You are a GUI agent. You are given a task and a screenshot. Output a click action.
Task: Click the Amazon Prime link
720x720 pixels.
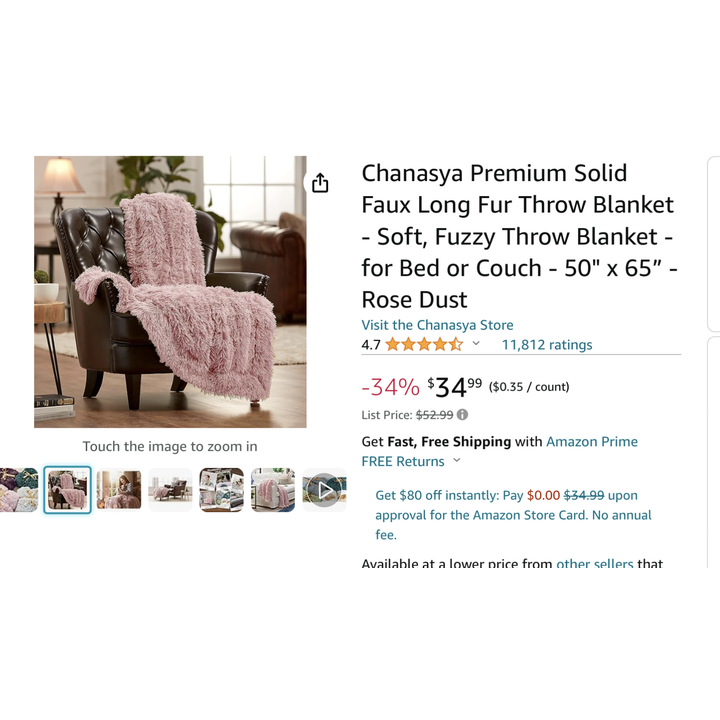(x=591, y=441)
